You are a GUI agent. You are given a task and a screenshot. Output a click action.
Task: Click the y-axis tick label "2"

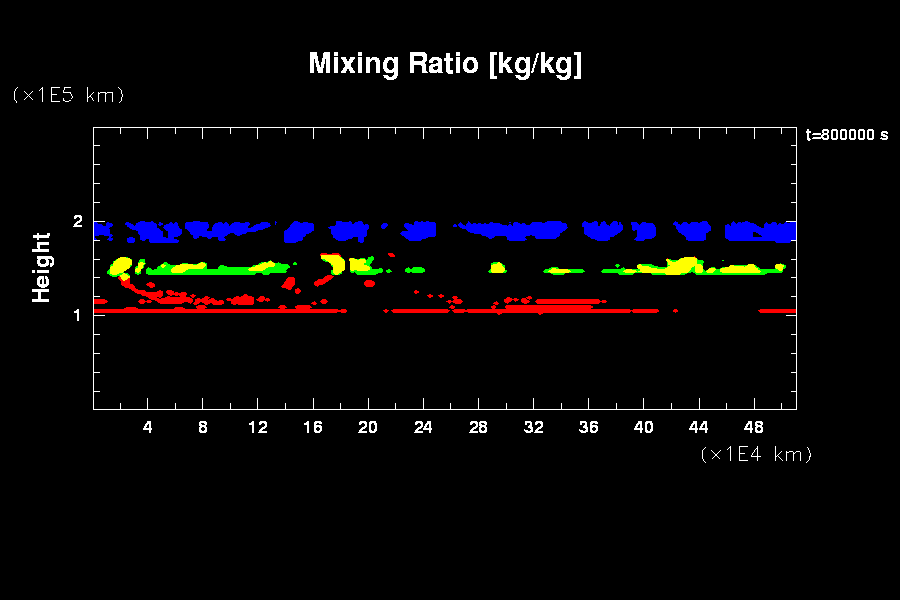point(76,221)
